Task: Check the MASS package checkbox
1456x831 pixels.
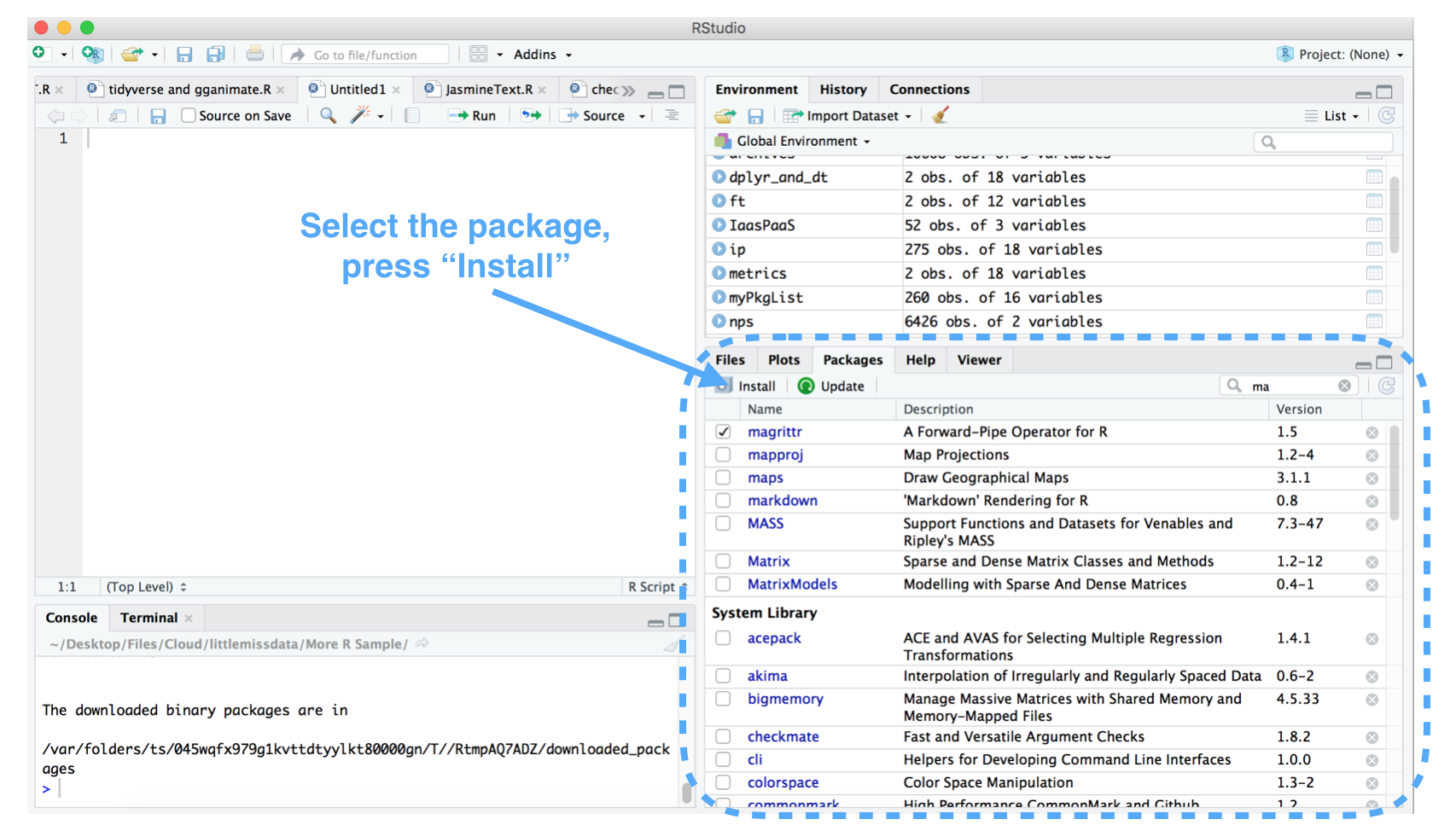Action: [723, 523]
